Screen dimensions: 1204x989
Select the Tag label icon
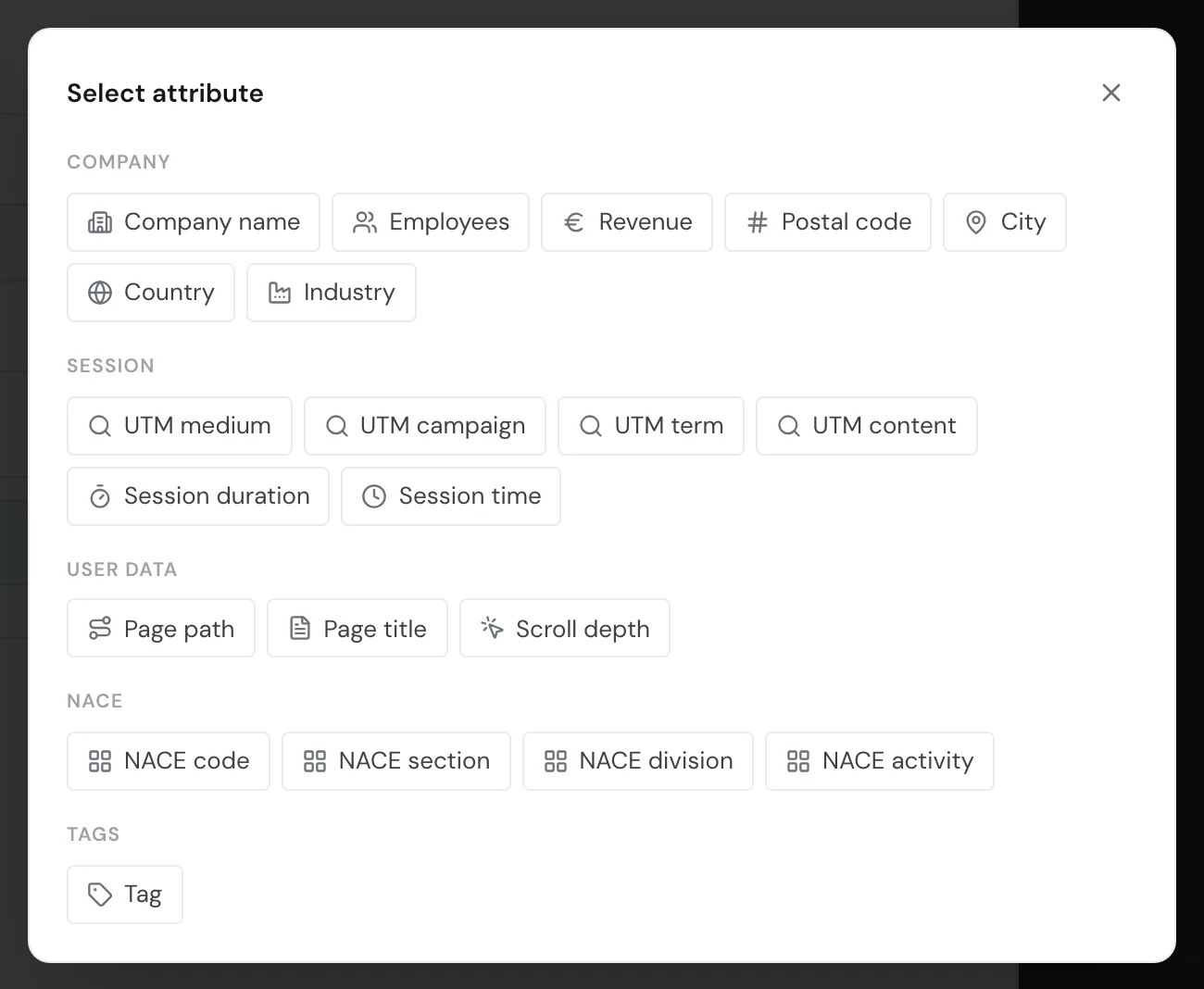[x=100, y=894]
